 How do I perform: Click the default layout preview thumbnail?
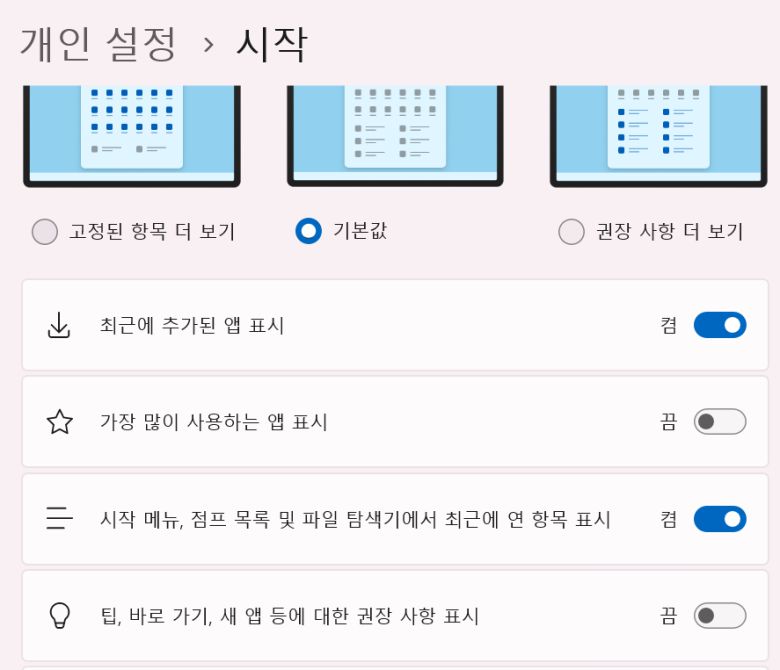(395, 136)
